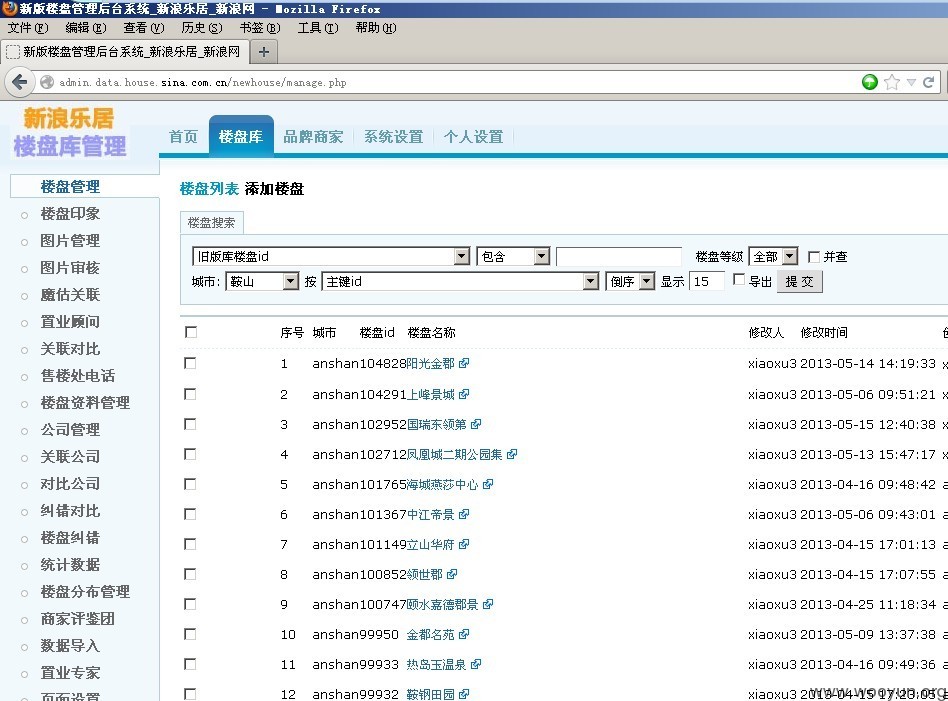Click the Firefox logo in title bar
Screen dimensions: 948x701
[x=9, y=8]
